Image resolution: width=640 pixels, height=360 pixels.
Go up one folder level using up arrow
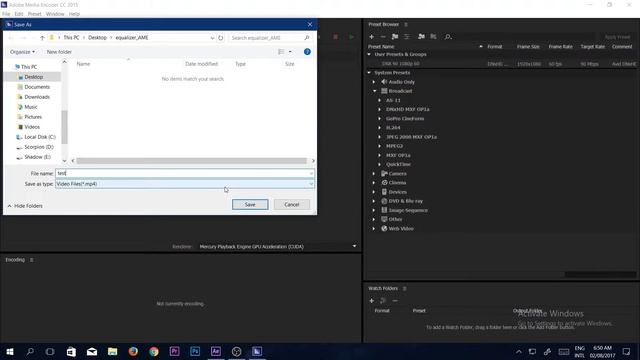click(42, 38)
